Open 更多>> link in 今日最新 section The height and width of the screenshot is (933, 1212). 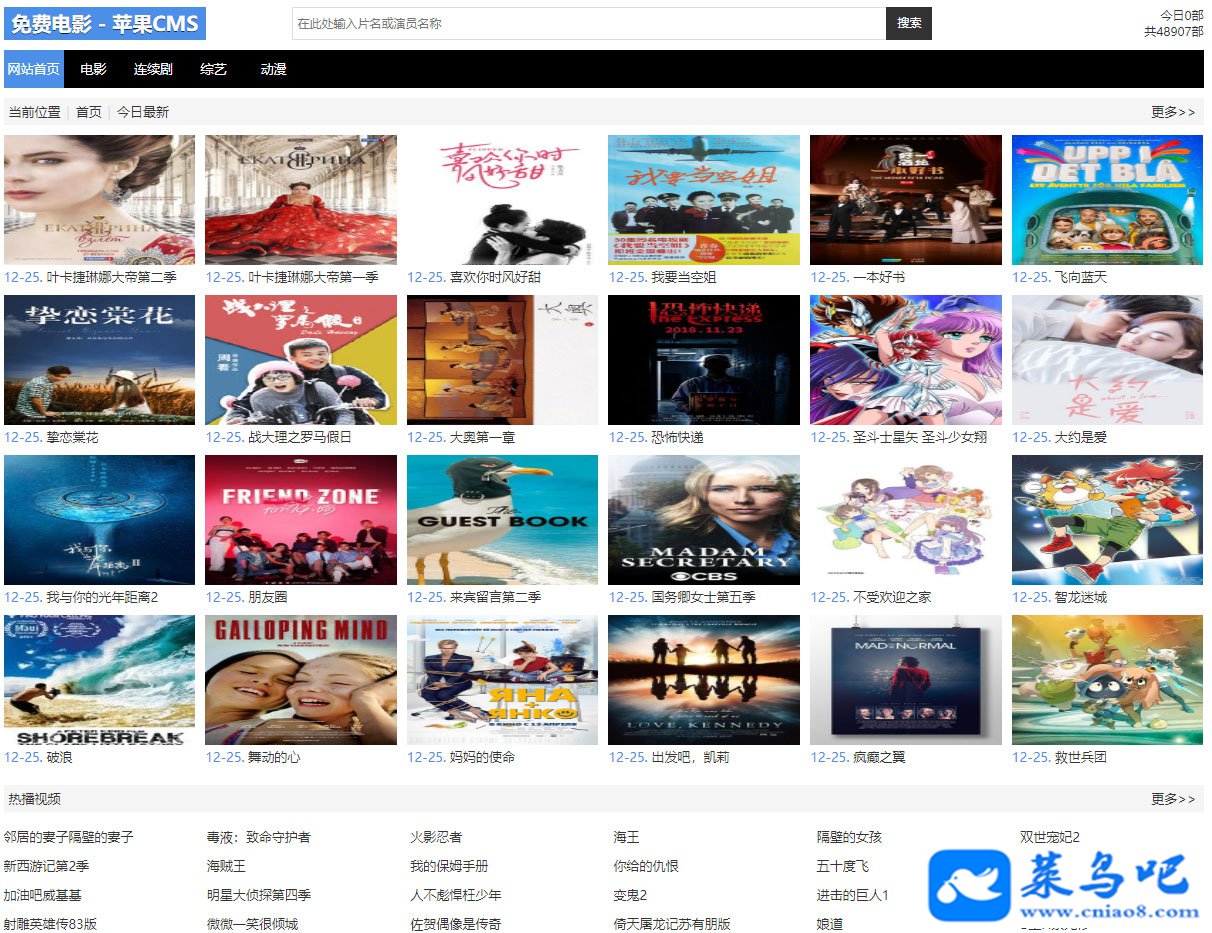coord(1173,112)
